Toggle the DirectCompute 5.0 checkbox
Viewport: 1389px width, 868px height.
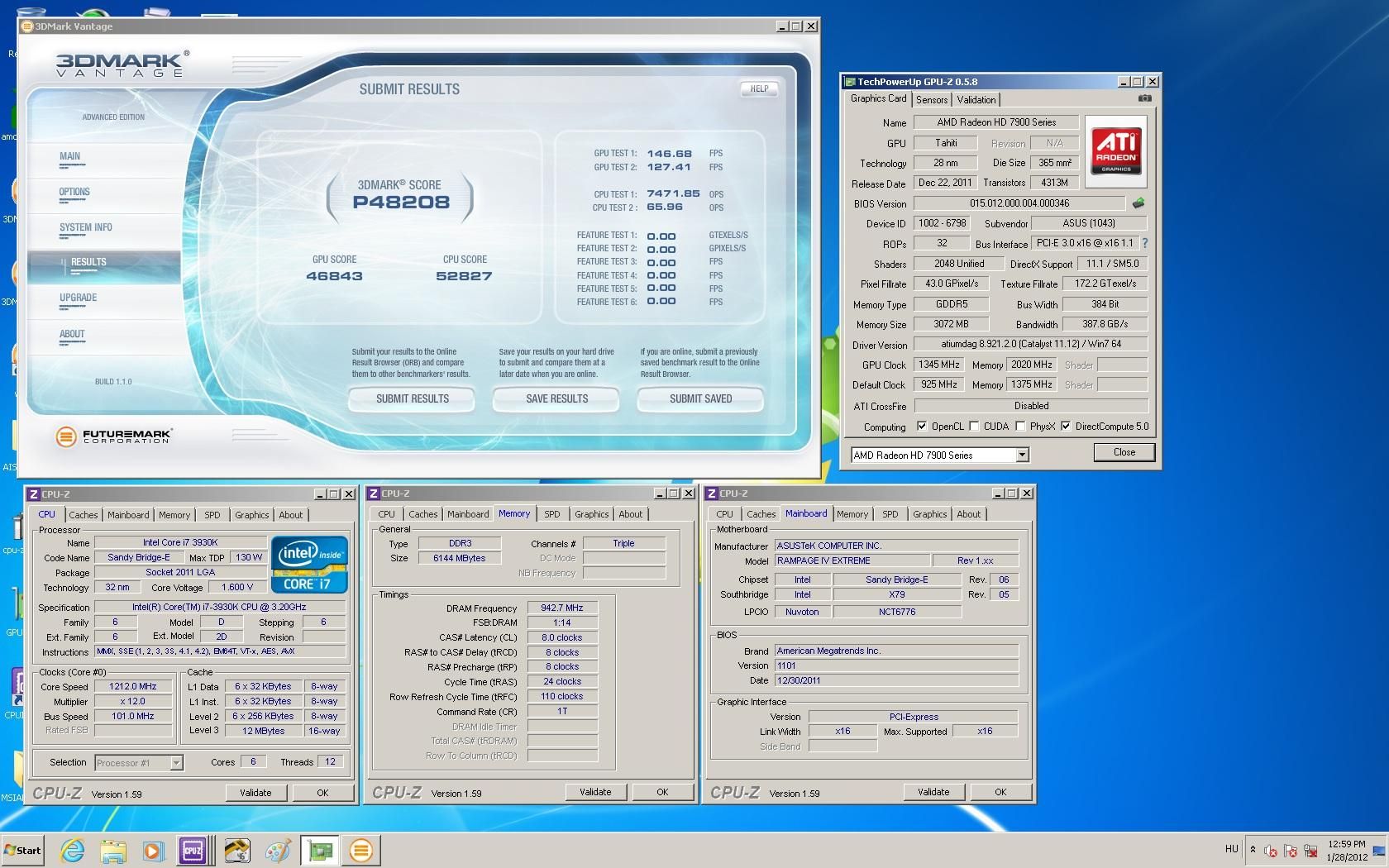point(1066,427)
